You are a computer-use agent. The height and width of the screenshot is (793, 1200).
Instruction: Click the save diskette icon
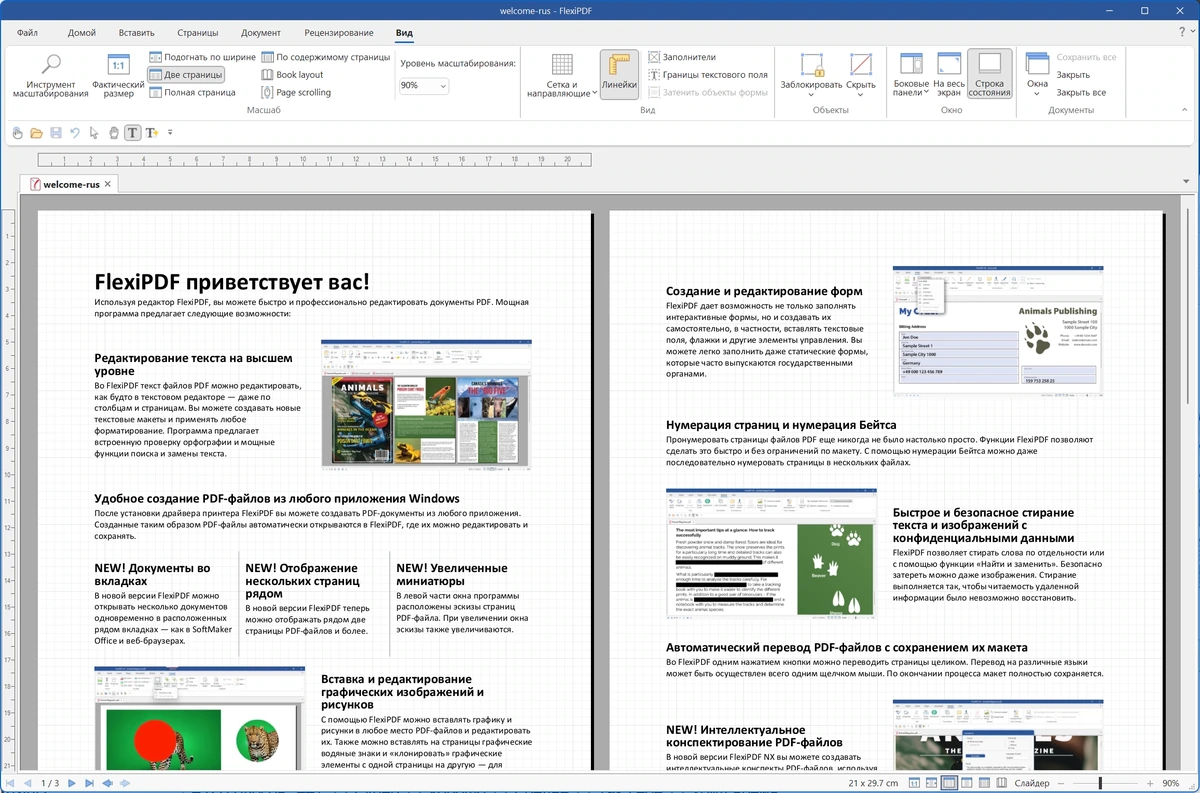[x=56, y=132]
